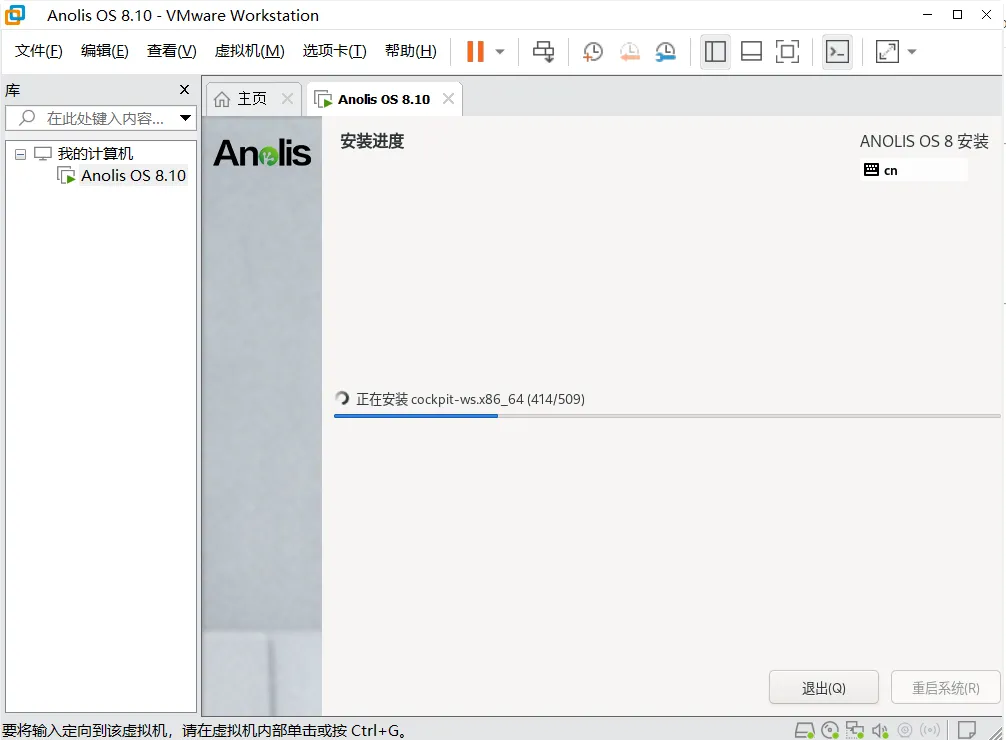Click the installation progress bar
This screenshot has height=740, width=1006.
667,416
